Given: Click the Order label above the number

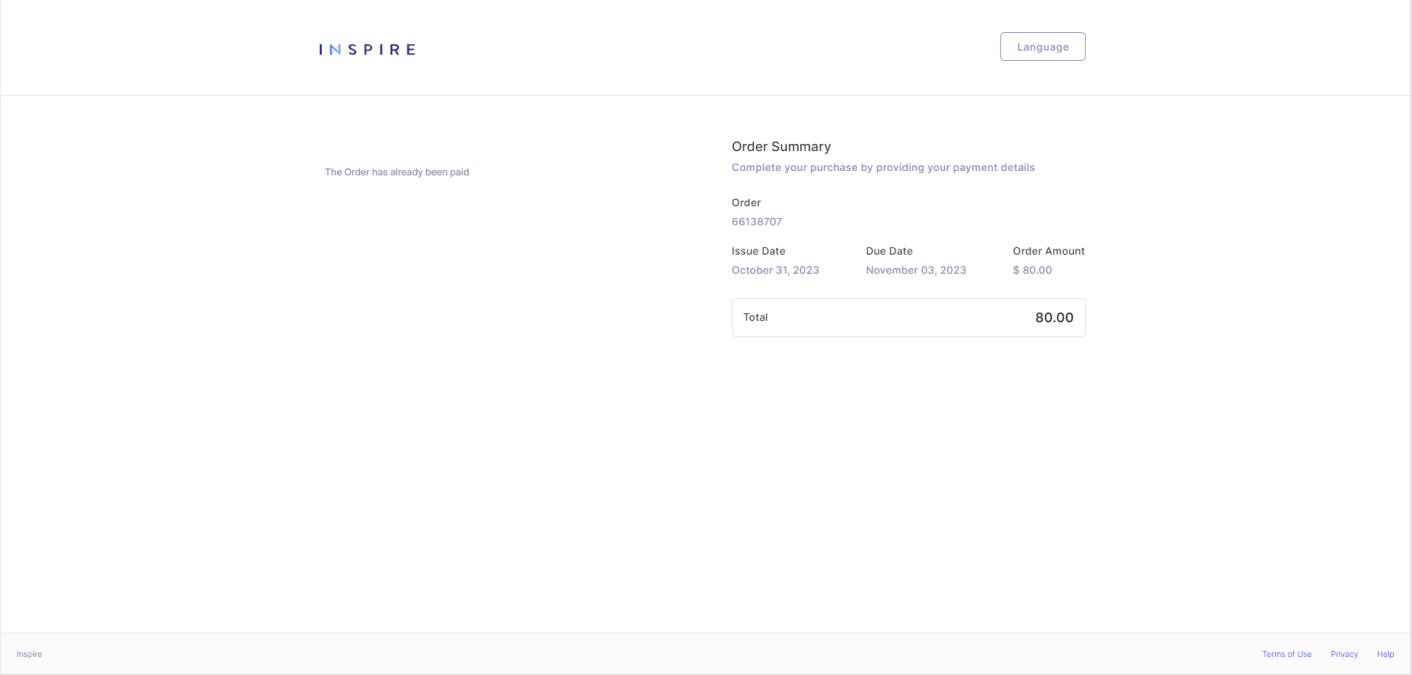Looking at the screenshot, I should pos(746,203).
